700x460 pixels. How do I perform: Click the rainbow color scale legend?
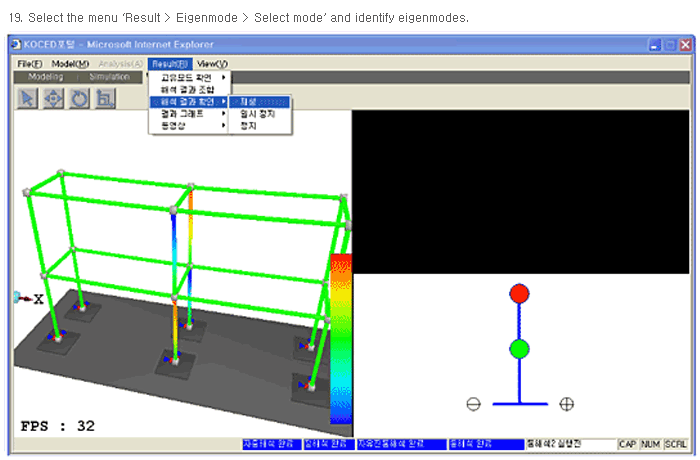[340, 340]
